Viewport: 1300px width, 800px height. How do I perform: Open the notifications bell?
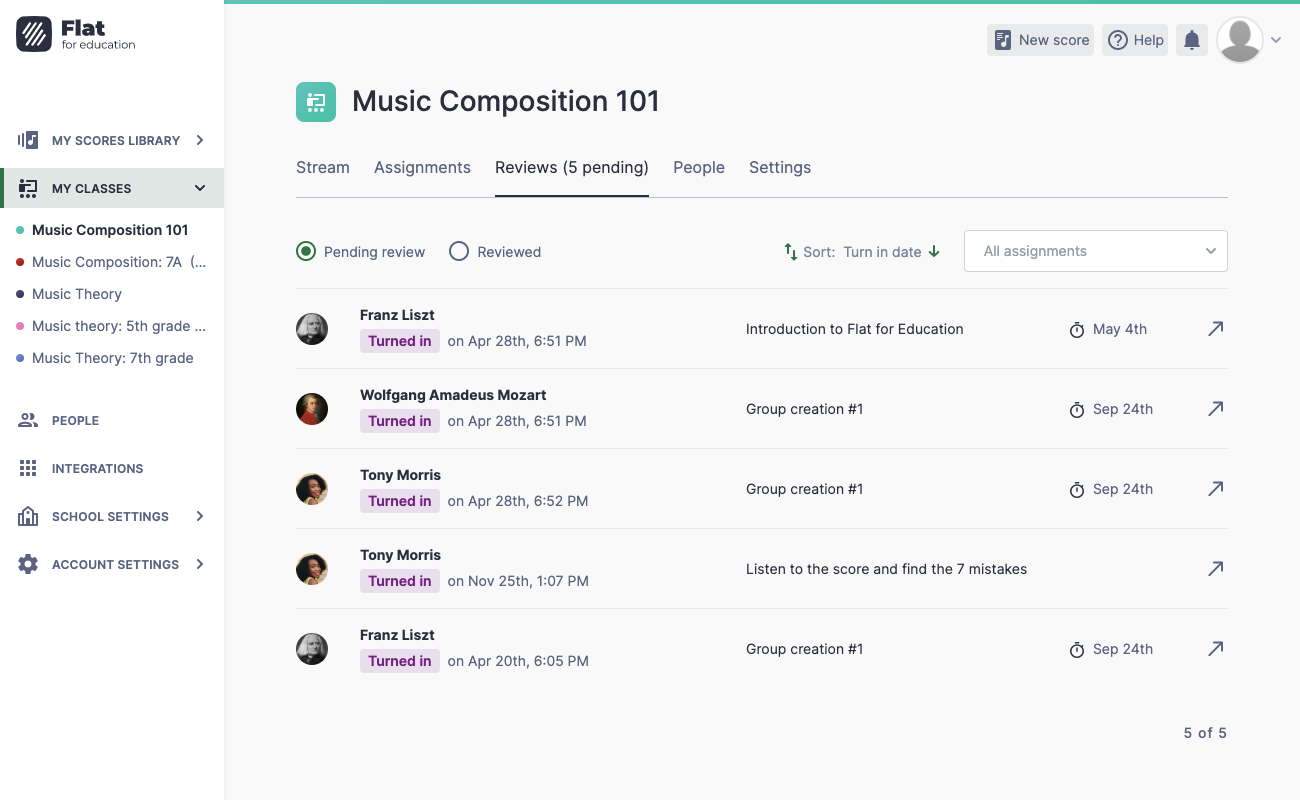1191,40
